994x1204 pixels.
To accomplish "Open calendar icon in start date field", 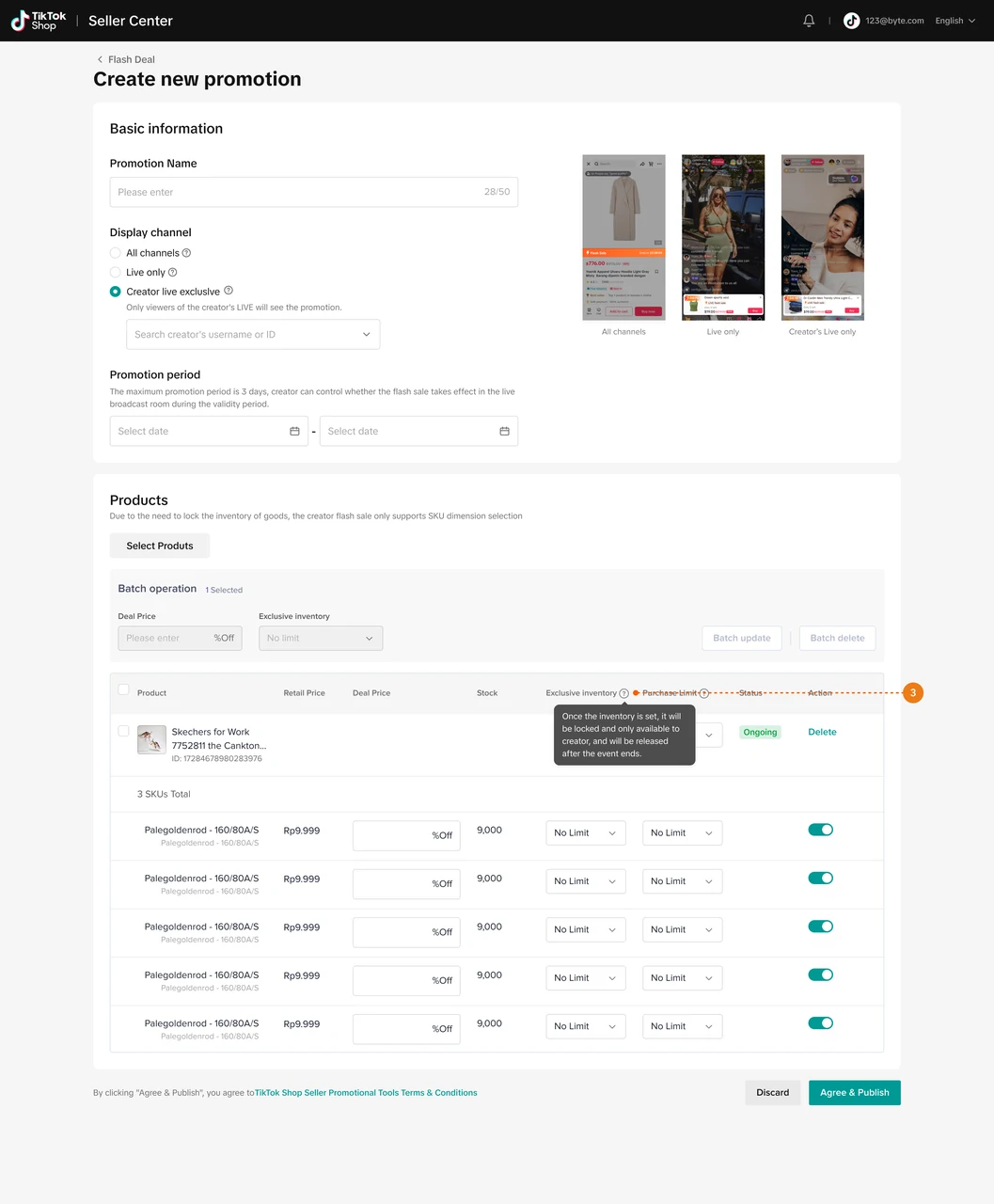I will 294,431.
